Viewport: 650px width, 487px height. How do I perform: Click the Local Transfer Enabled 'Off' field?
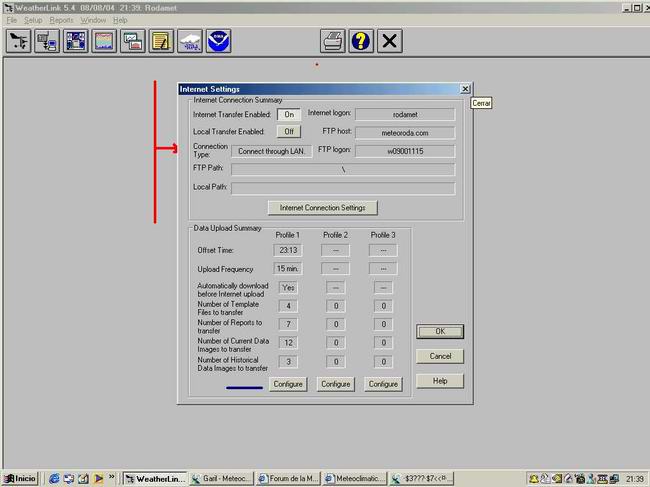(x=289, y=131)
